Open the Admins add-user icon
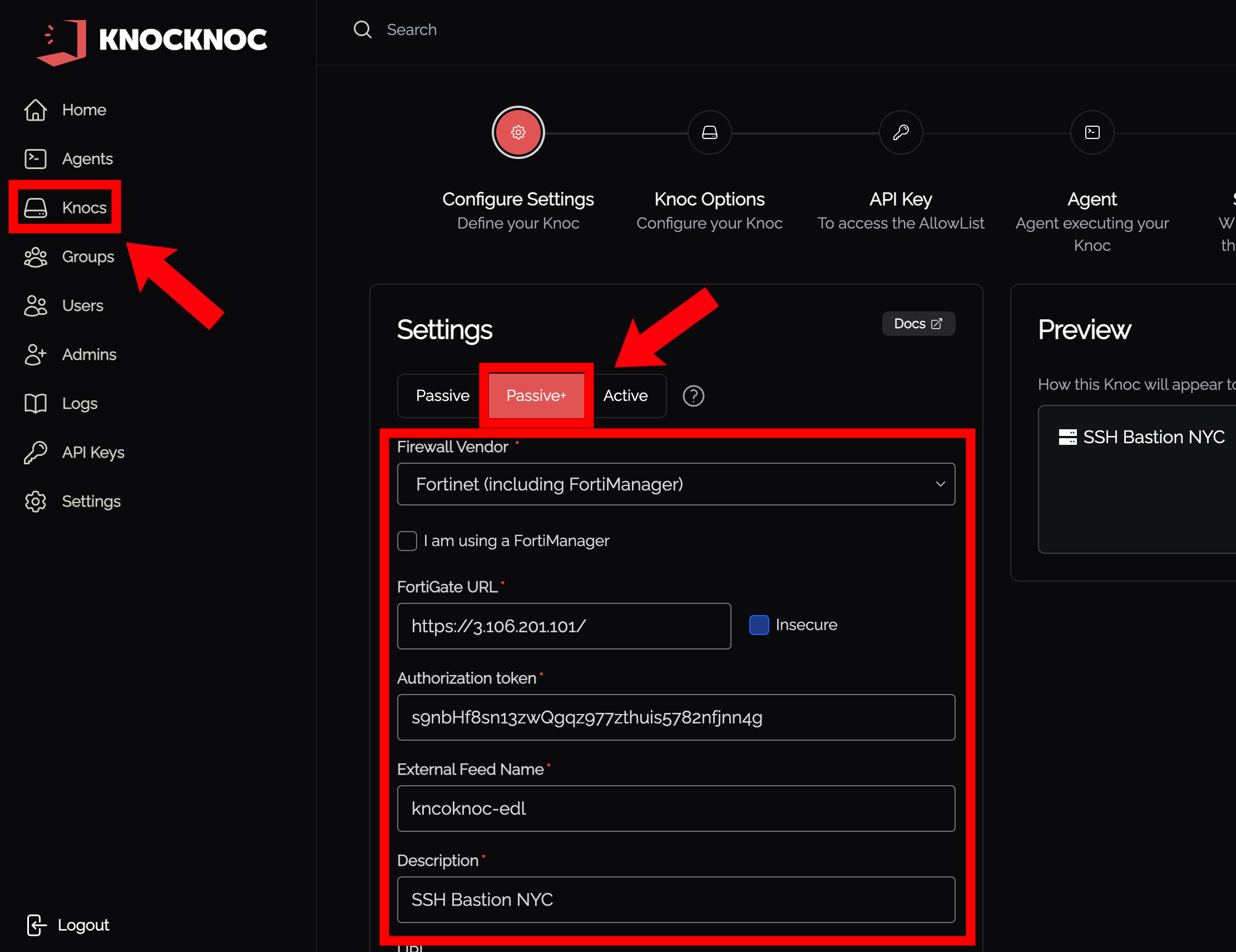Image resolution: width=1236 pixels, height=952 pixels. [35, 355]
